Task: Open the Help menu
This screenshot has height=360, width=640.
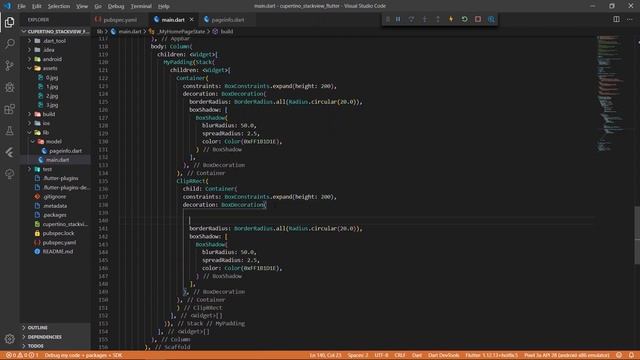Action: tap(164, 6)
